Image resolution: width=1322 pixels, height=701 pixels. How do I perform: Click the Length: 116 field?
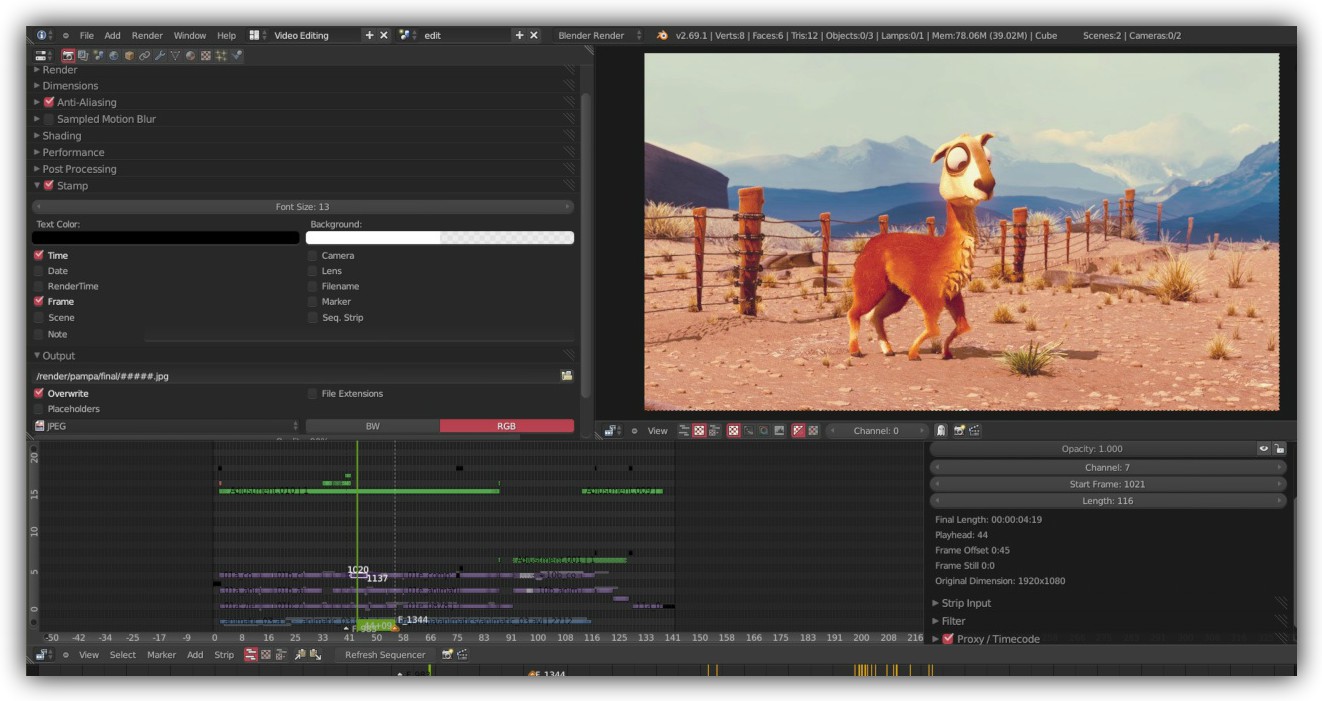pos(1107,501)
